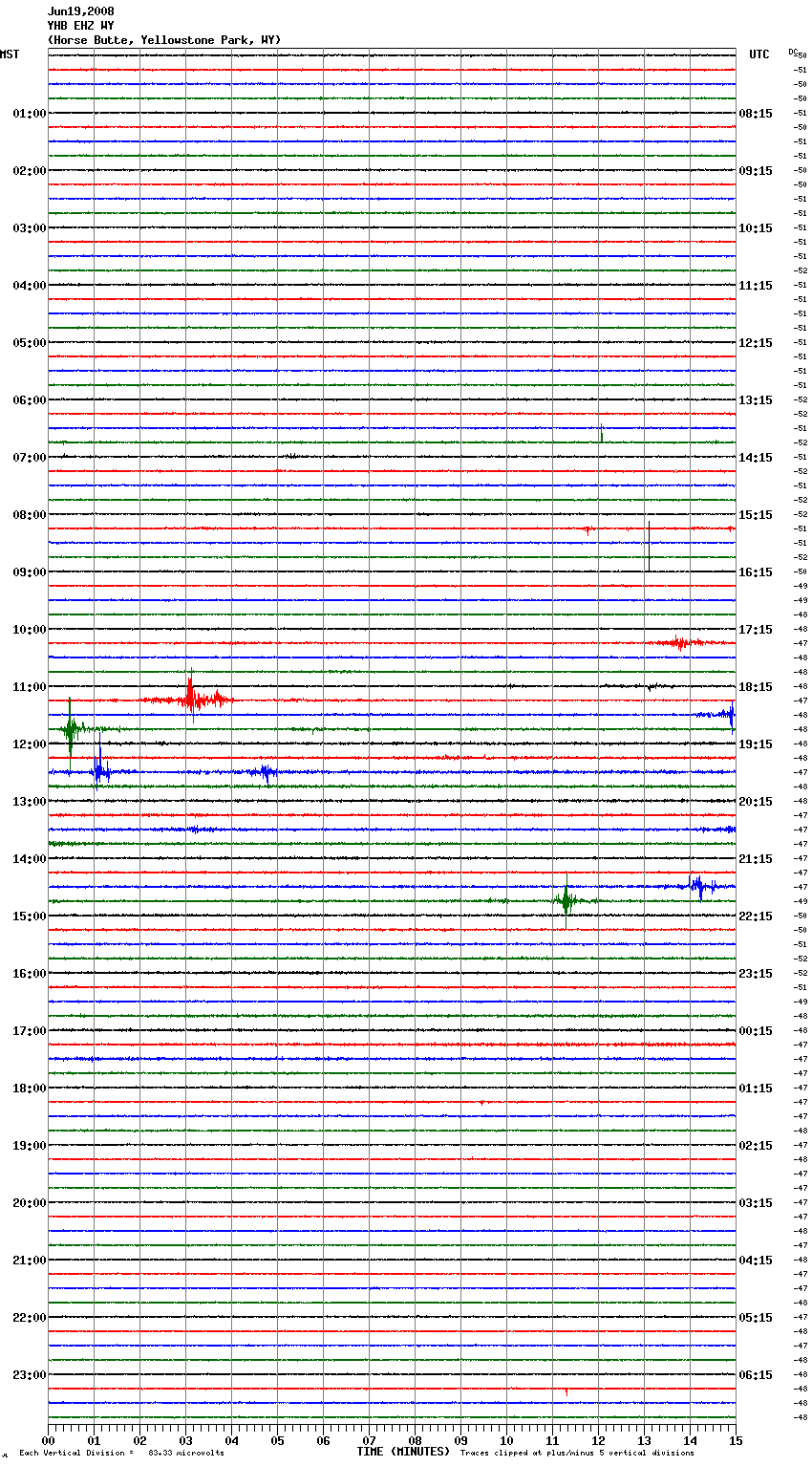The height and width of the screenshot is (1466, 812).
Task: Select the 13:15 UTC time label
Action: (756, 400)
